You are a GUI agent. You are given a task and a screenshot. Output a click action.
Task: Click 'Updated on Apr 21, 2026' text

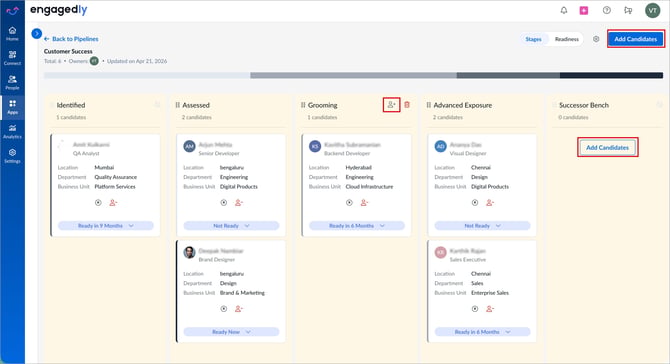[x=137, y=61]
